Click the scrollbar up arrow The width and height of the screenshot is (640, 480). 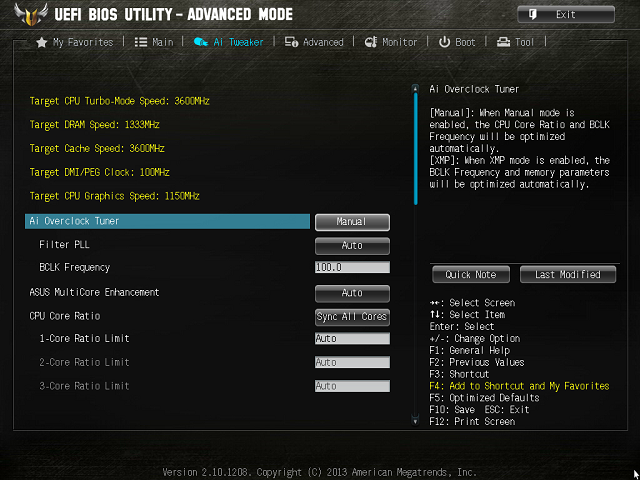coord(415,89)
